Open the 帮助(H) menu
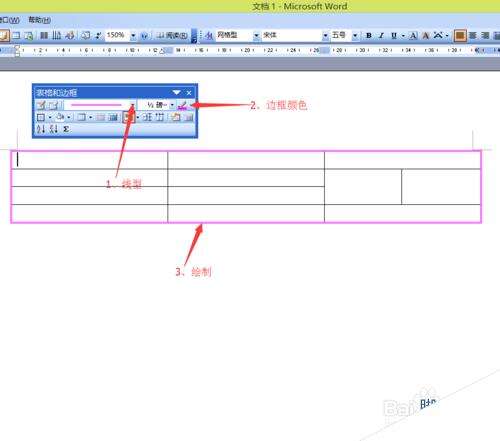 click(x=39, y=20)
